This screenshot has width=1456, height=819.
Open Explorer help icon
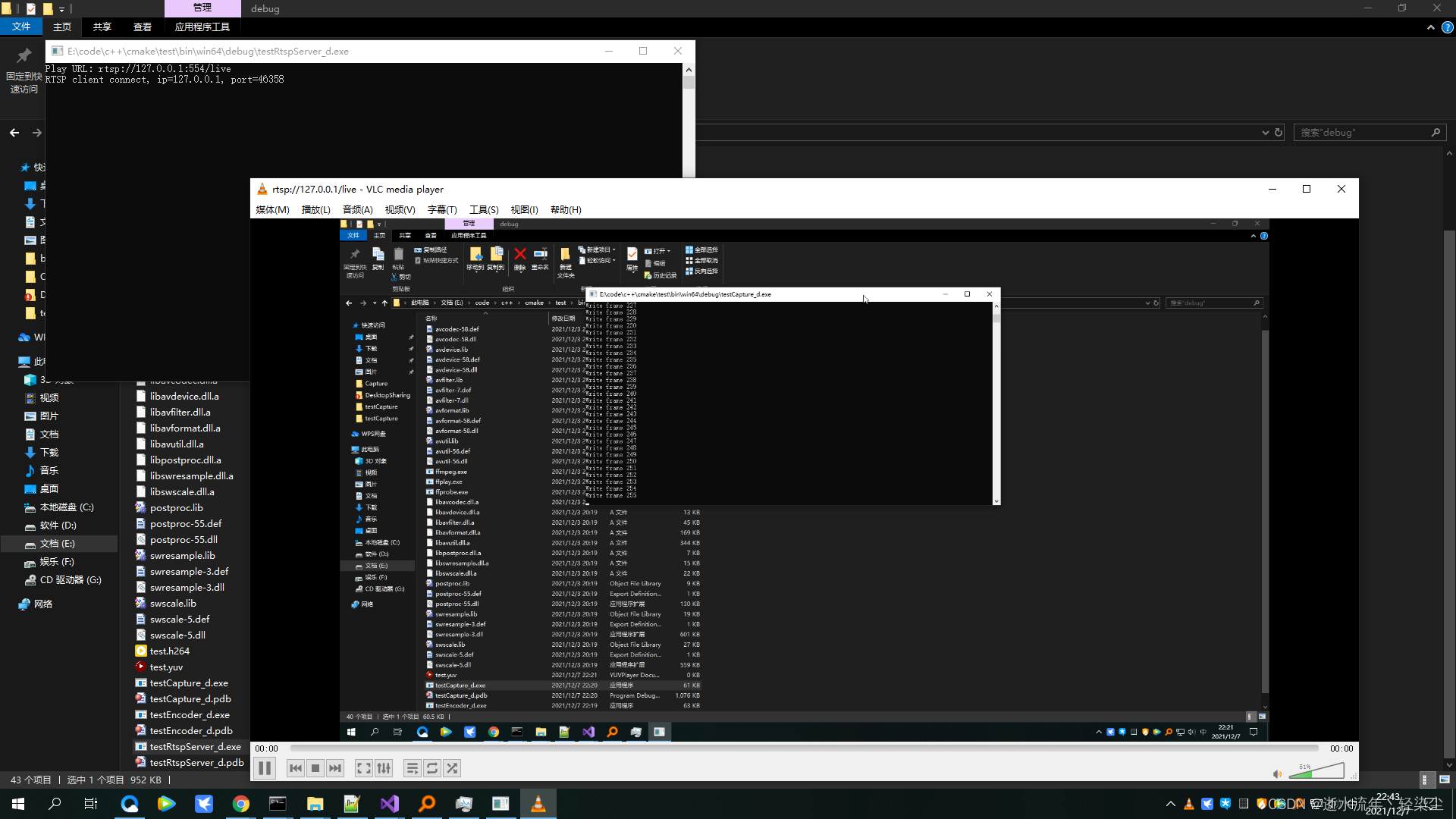tap(1447, 27)
